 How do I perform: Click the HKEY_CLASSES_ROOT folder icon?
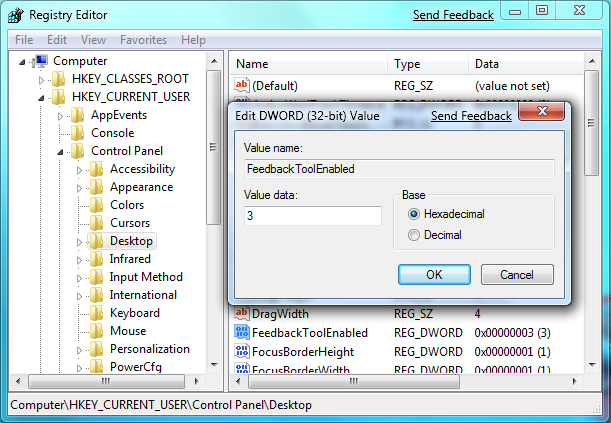click(x=58, y=79)
